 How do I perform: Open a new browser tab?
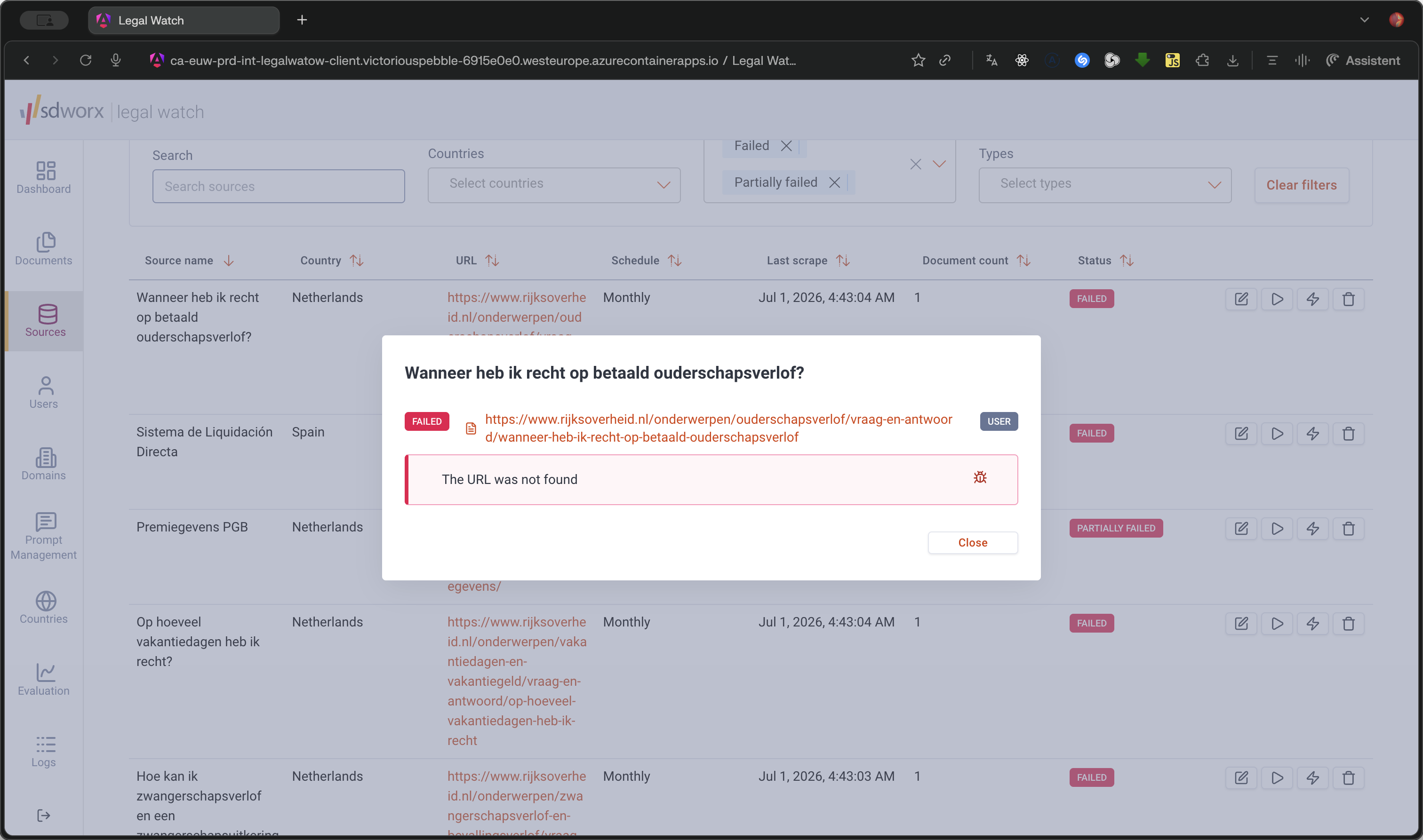tap(302, 20)
